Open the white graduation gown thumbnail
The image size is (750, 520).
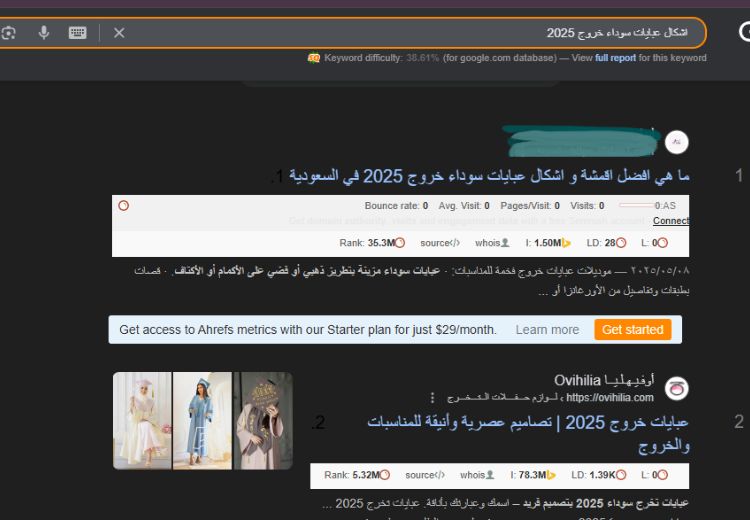point(142,420)
